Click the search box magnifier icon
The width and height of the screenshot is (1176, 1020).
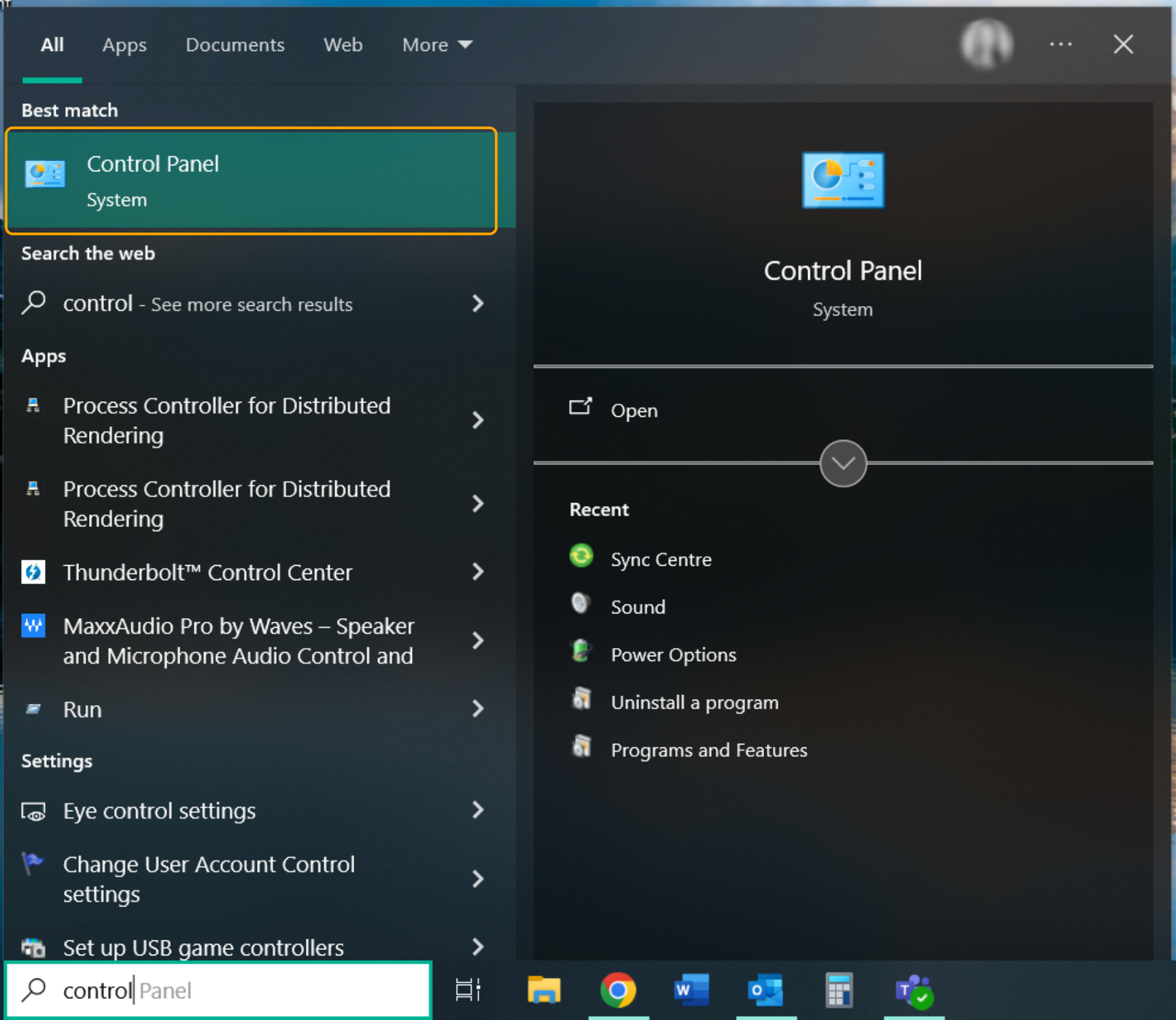tap(33, 990)
